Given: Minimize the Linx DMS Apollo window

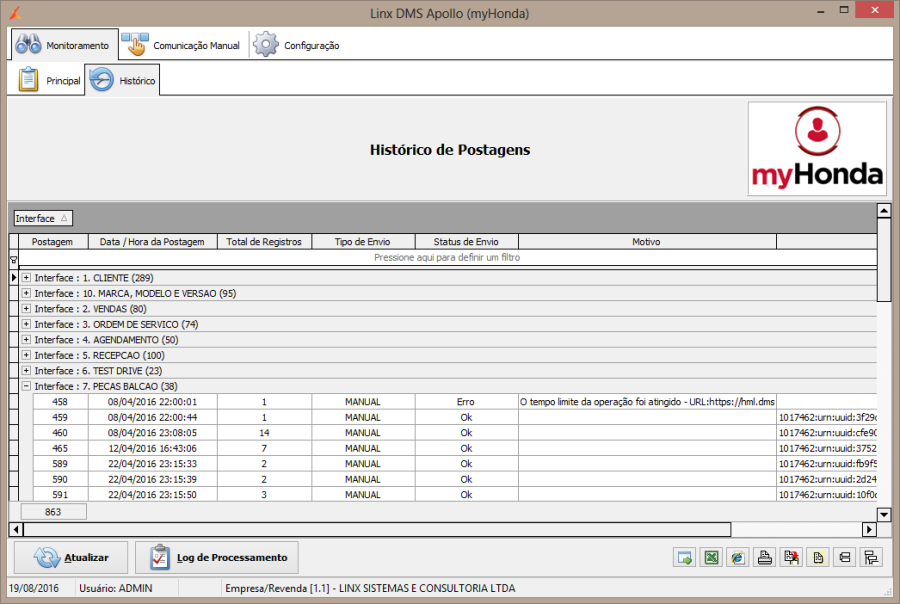Looking at the screenshot, I should click(821, 10).
